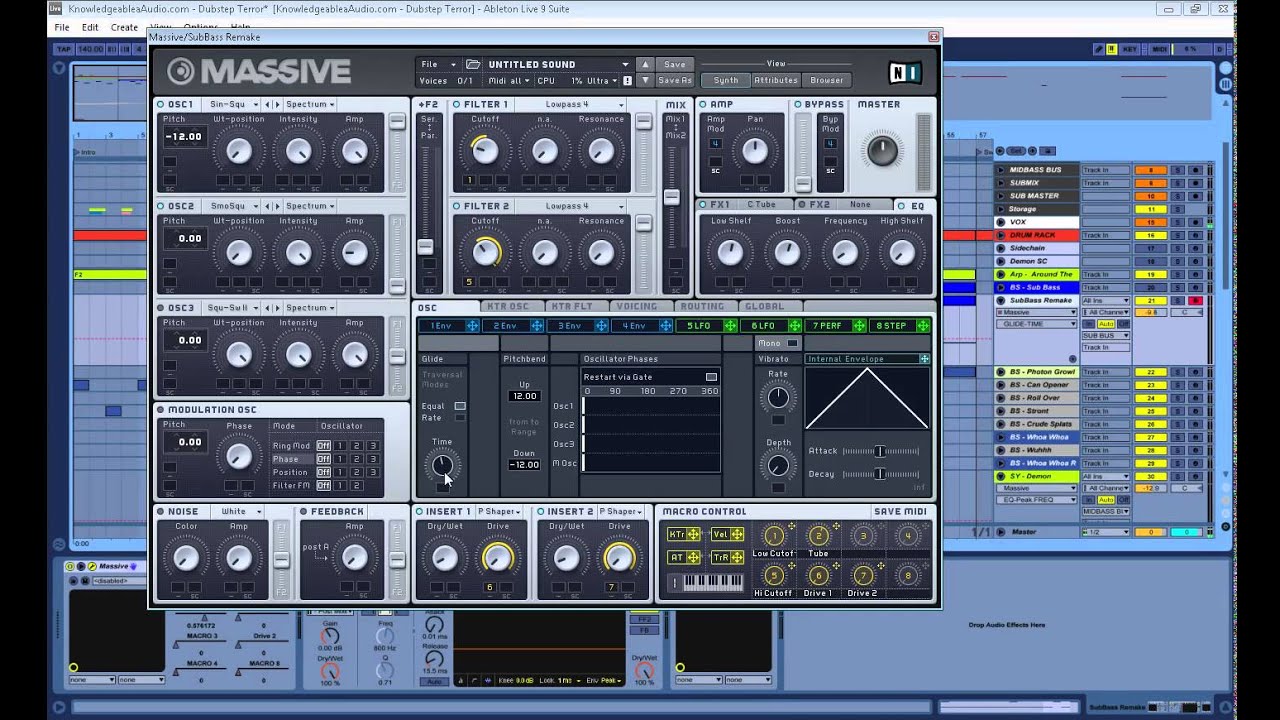Toggle Filter 1 power button
1280x720 pixels.
456,104
